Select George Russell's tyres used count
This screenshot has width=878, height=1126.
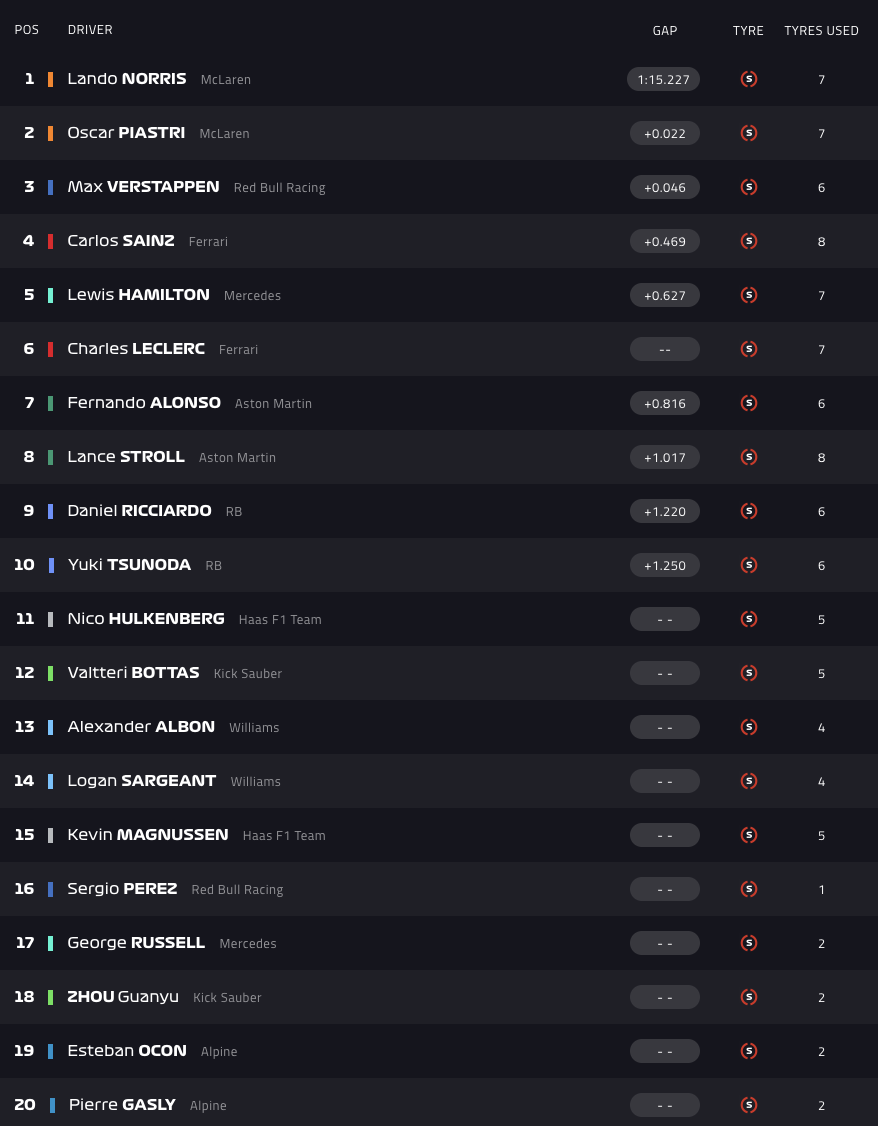tap(821, 943)
